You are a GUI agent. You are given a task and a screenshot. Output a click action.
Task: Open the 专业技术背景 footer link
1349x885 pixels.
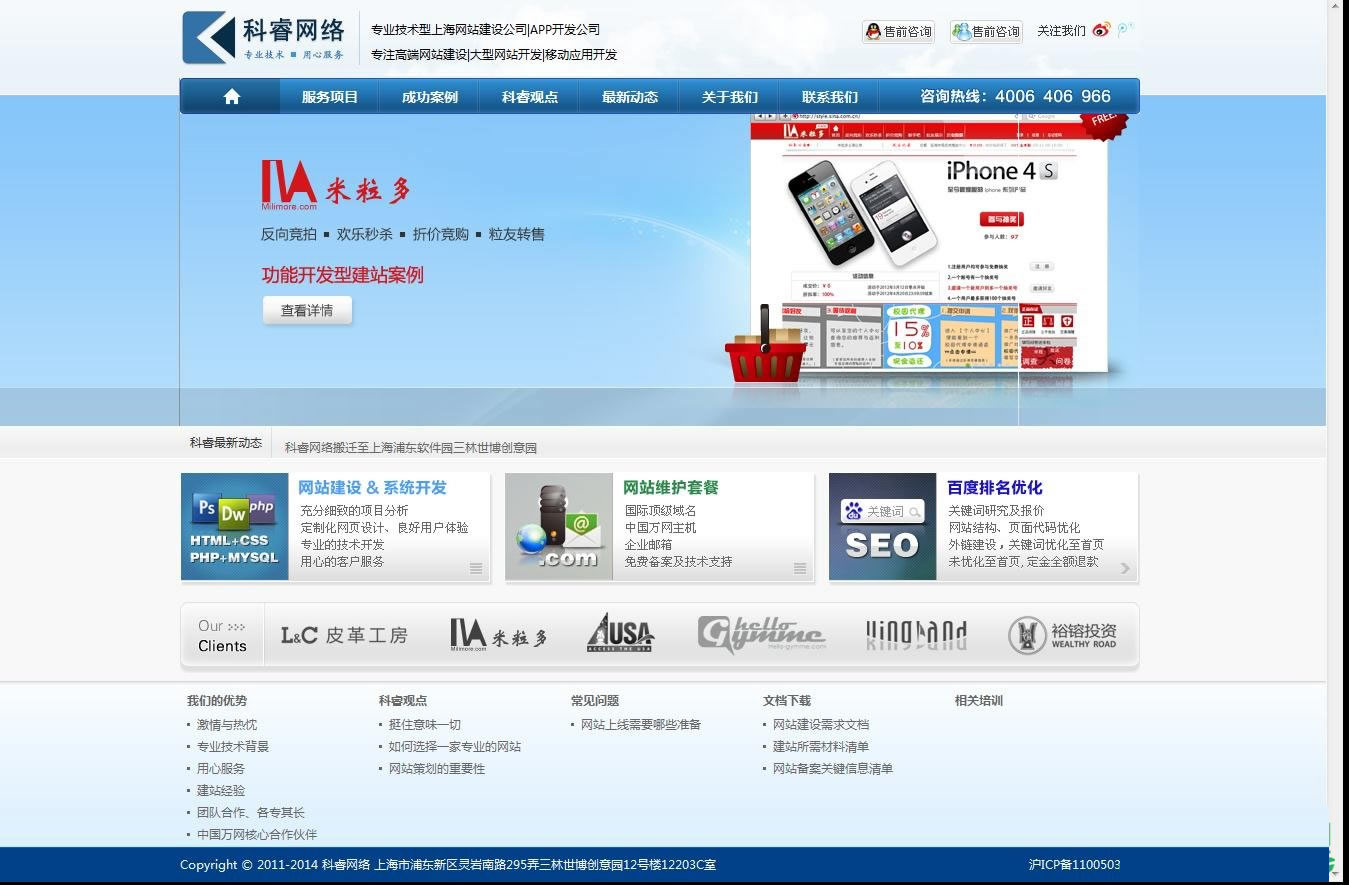[233, 746]
